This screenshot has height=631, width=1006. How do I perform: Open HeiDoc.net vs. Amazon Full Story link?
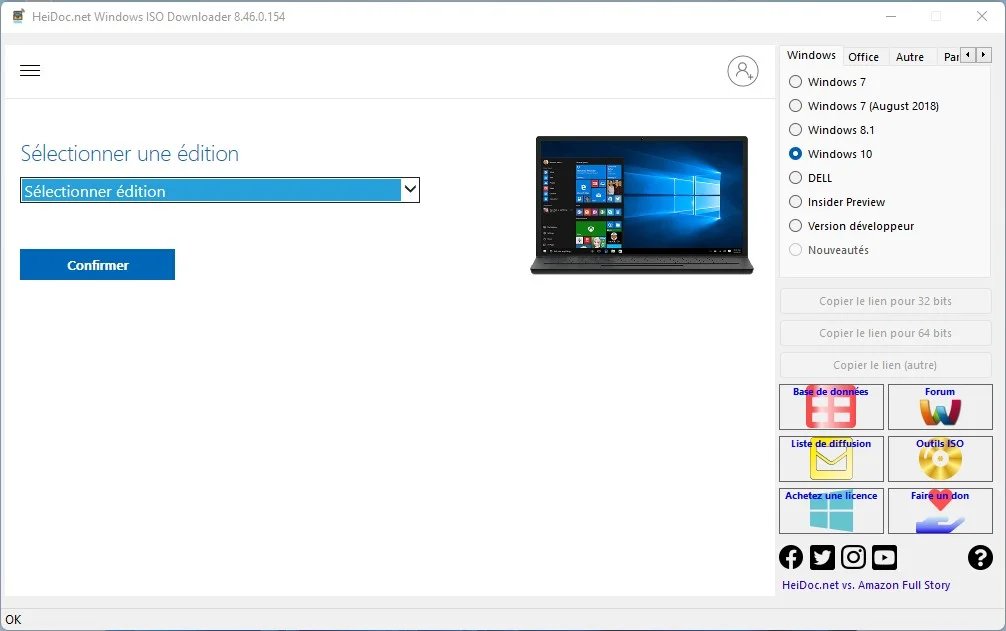tap(865, 585)
